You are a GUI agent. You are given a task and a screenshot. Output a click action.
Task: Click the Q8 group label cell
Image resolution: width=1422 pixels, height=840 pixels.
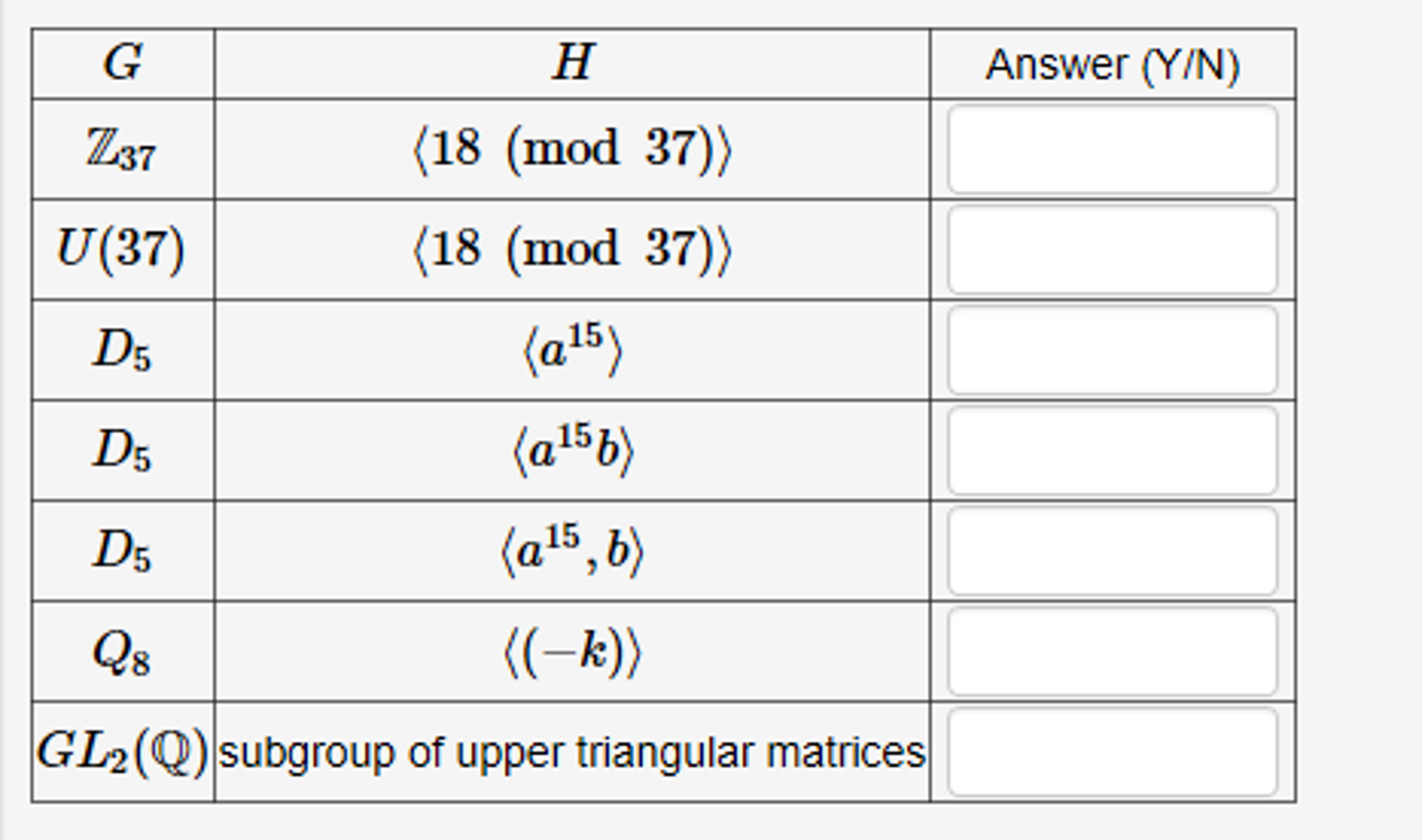pos(122,650)
